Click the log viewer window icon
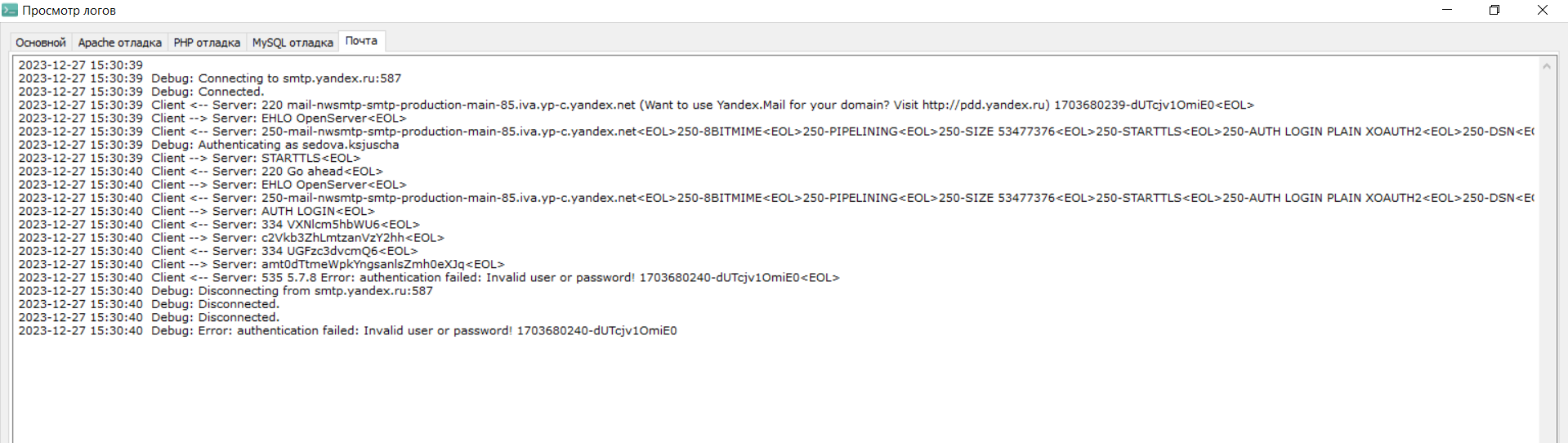 click(x=10, y=11)
